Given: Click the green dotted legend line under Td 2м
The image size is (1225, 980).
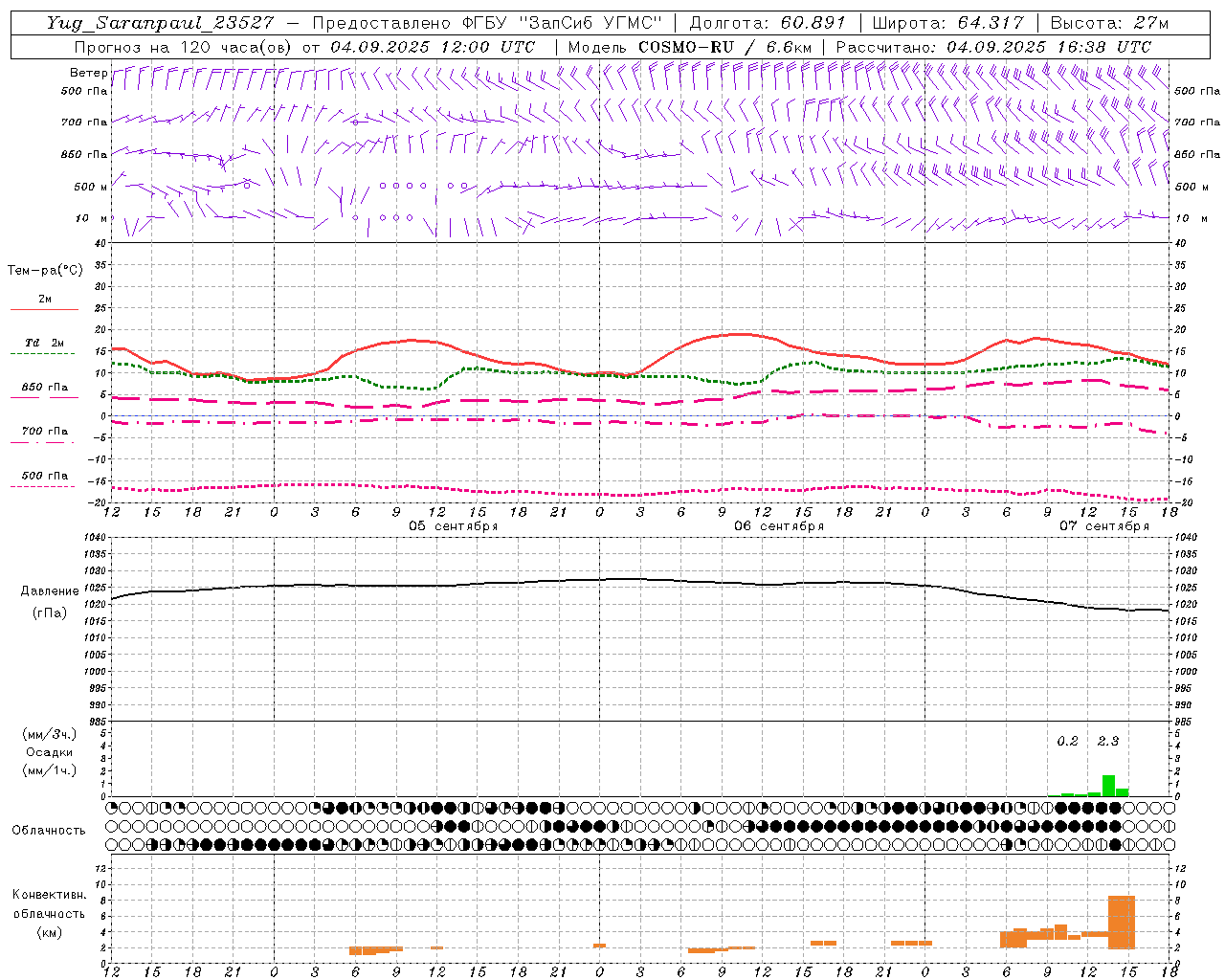Looking at the screenshot, I should coord(42,354).
